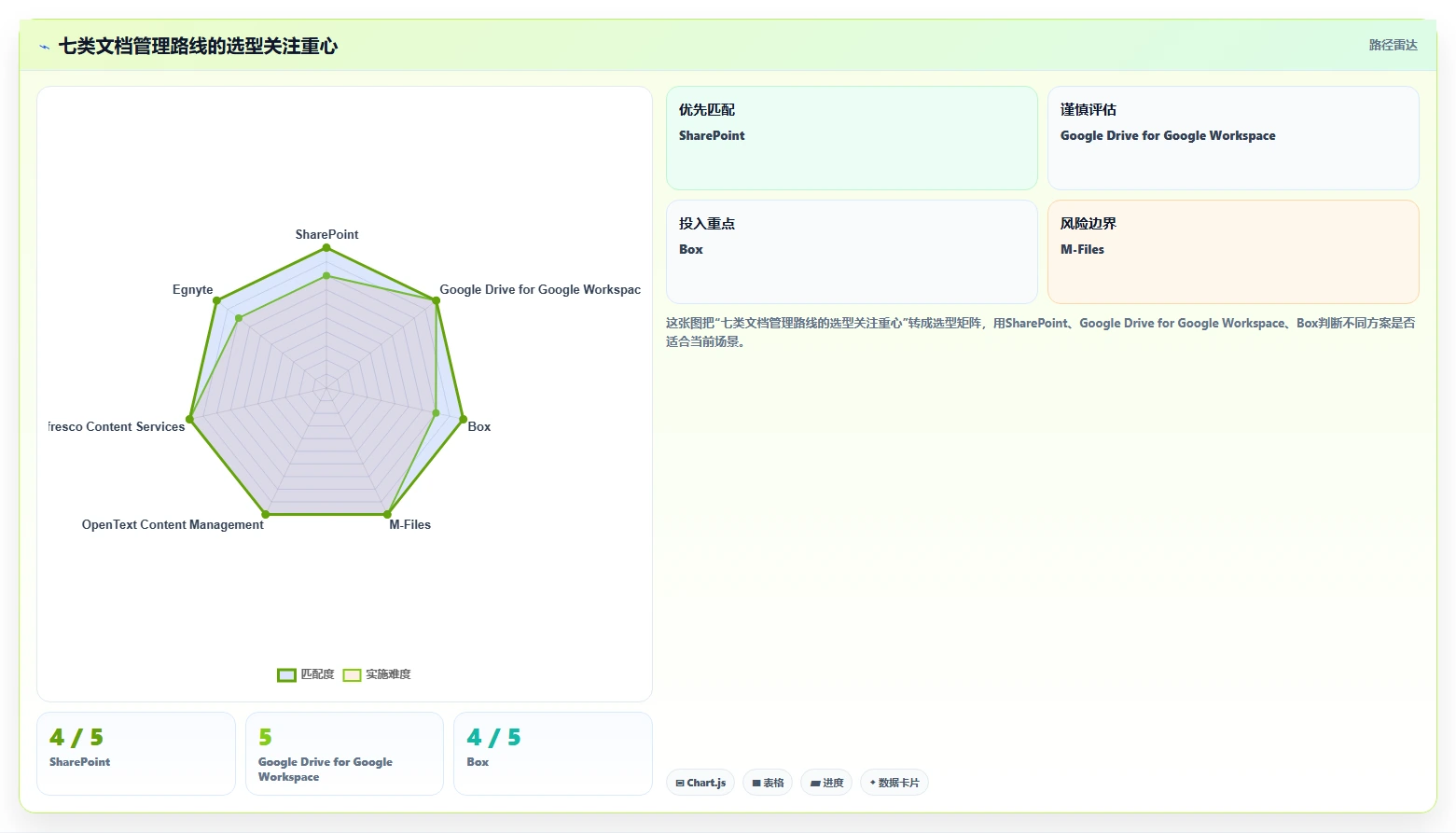Click the SharePoint radar axis label
Image resolution: width=1456 pixels, height=833 pixels.
click(x=326, y=234)
